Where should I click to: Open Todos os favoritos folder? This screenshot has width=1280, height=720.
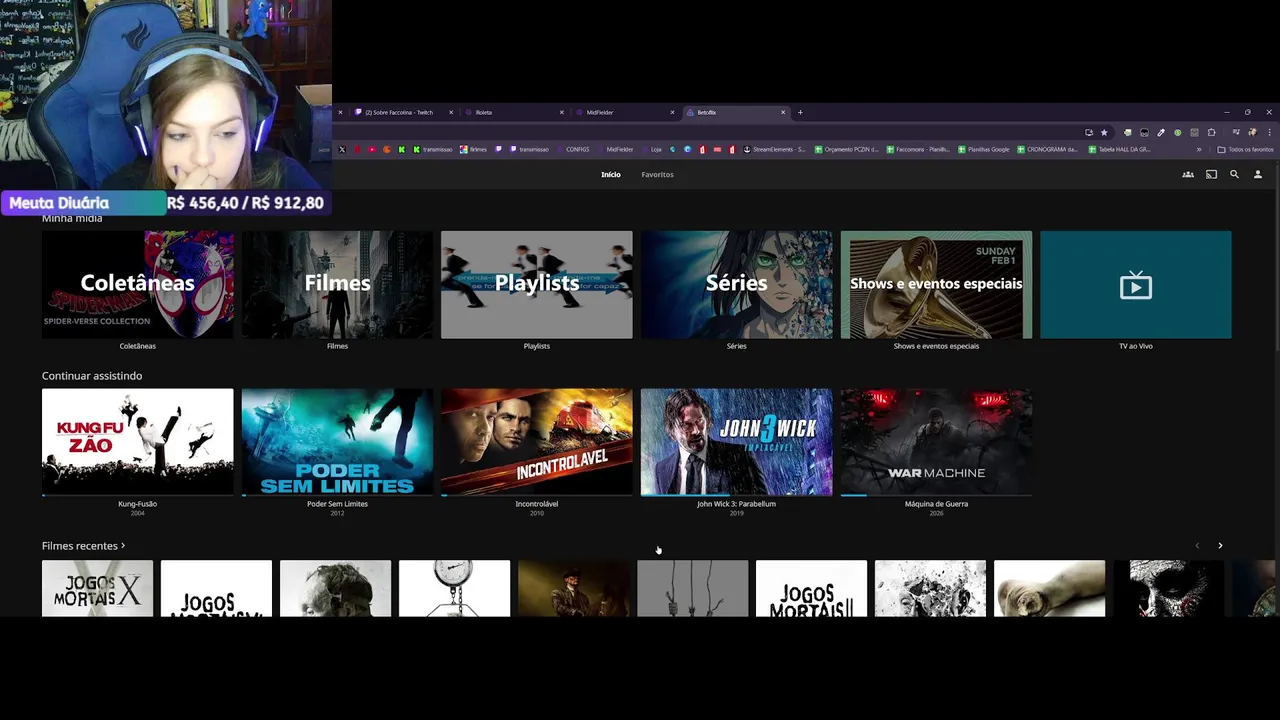pyautogui.click(x=1245, y=149)
